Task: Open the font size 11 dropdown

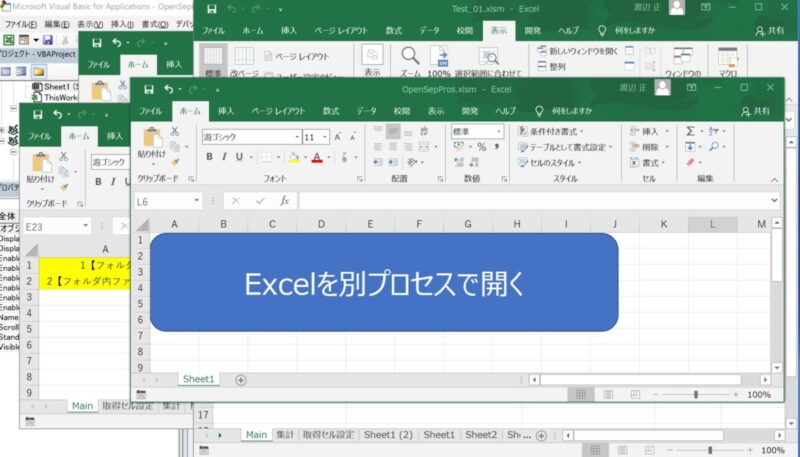Action: click(324, 137)
